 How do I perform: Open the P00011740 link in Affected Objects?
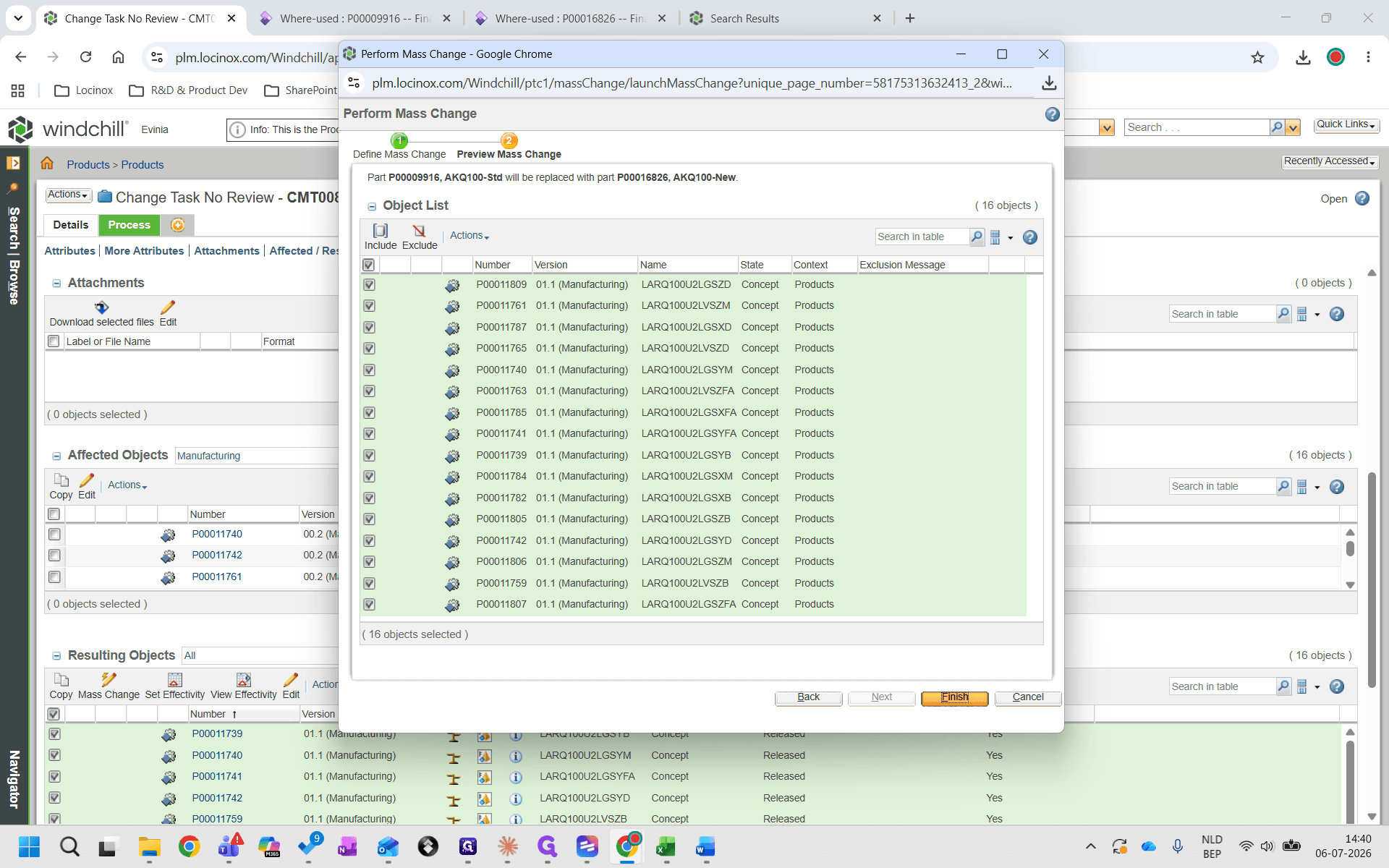click(217, 534)
